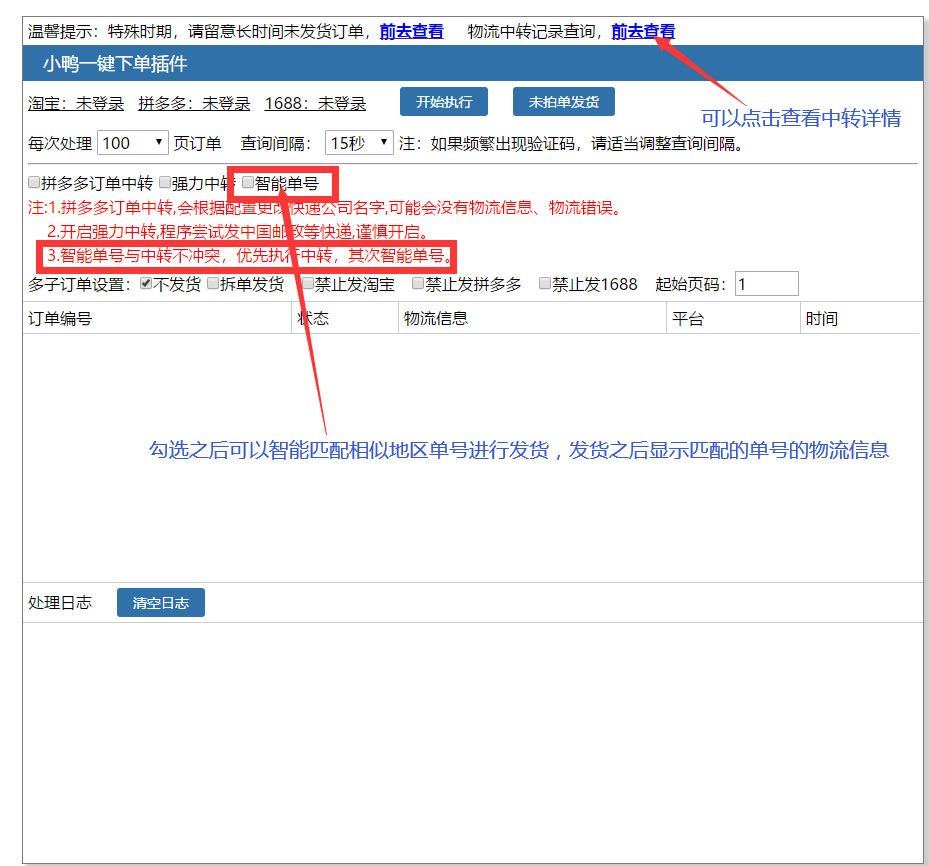Enable the 禁止发淘宝 checkbox
The width and height of the screenshot is (929, 866).
pyautogui.click(x=307, y=283)
